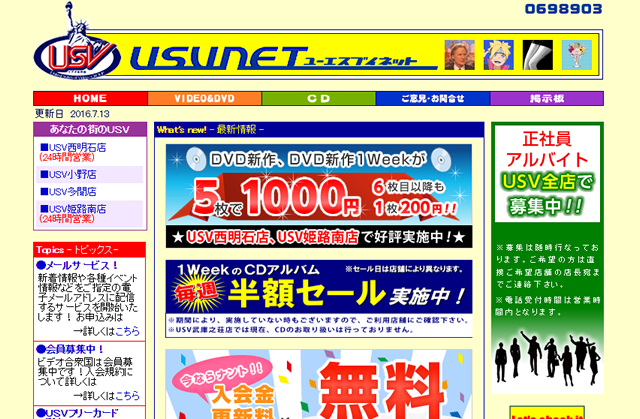Open the USVフリーカード topic
640x419 pixels.
click(78, 413)
